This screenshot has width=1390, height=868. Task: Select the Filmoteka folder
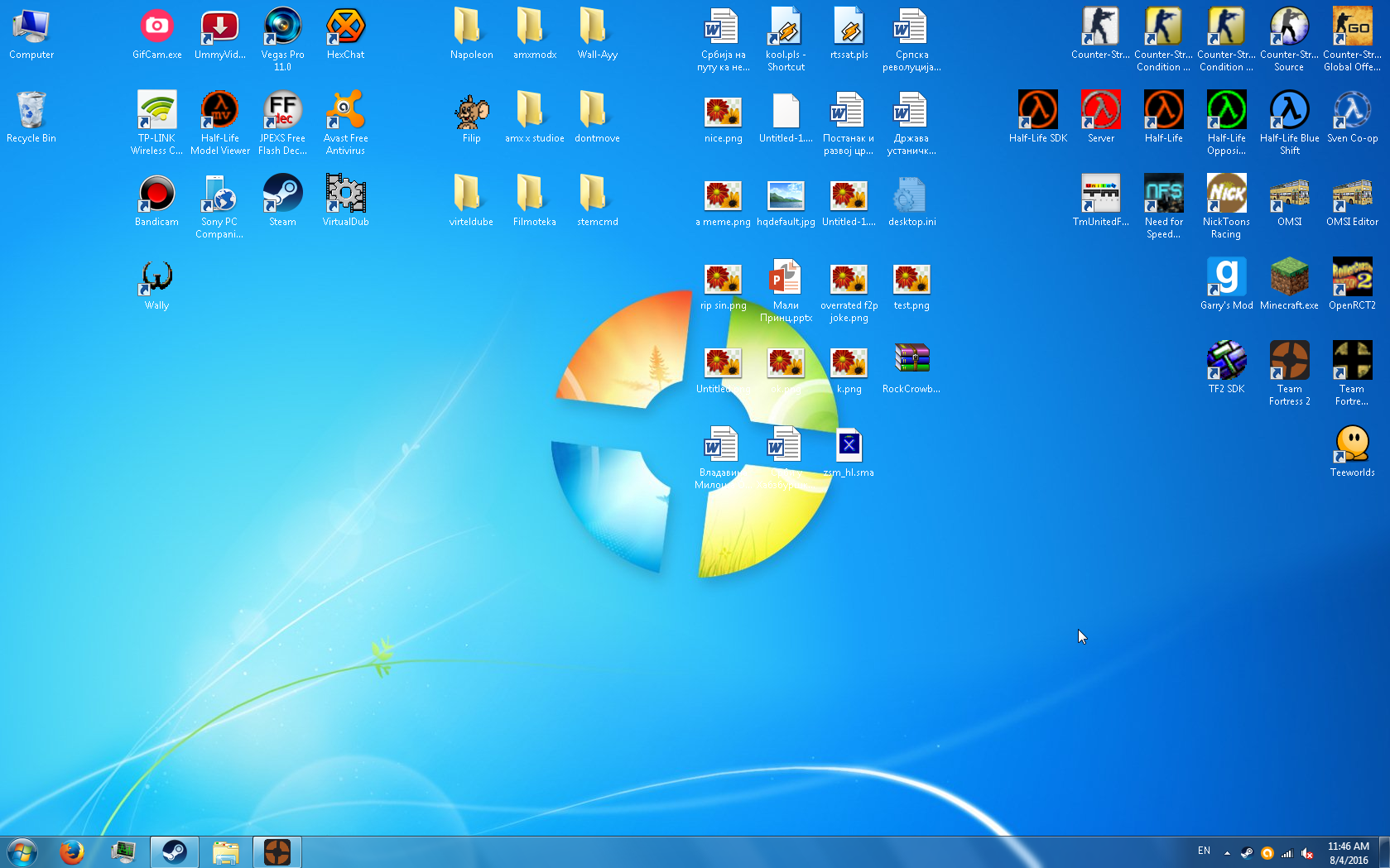(534, 201)
